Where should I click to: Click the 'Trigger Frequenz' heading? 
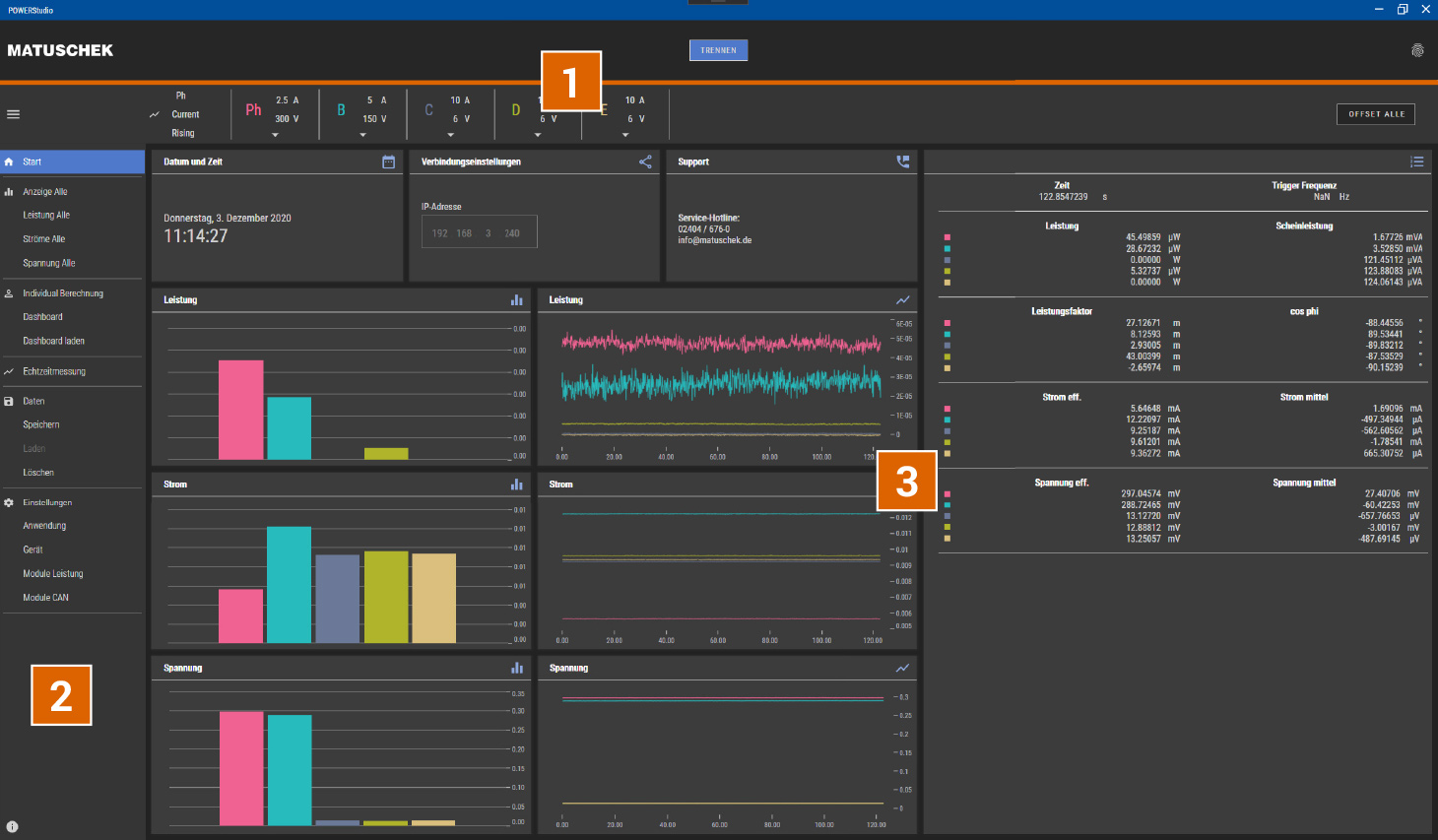[x=1304, y=185]
